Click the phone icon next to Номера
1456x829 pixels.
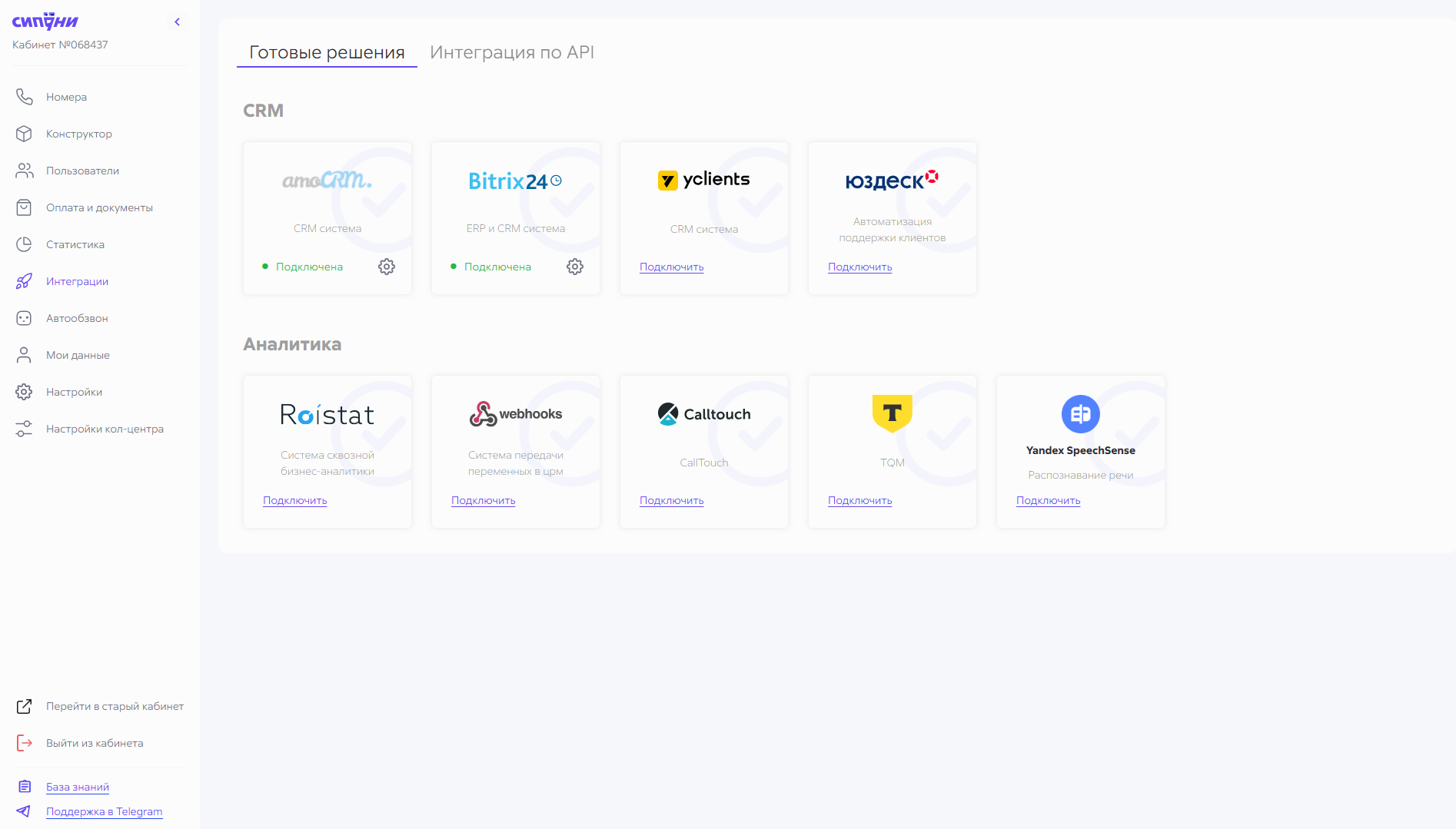point(24,97)
